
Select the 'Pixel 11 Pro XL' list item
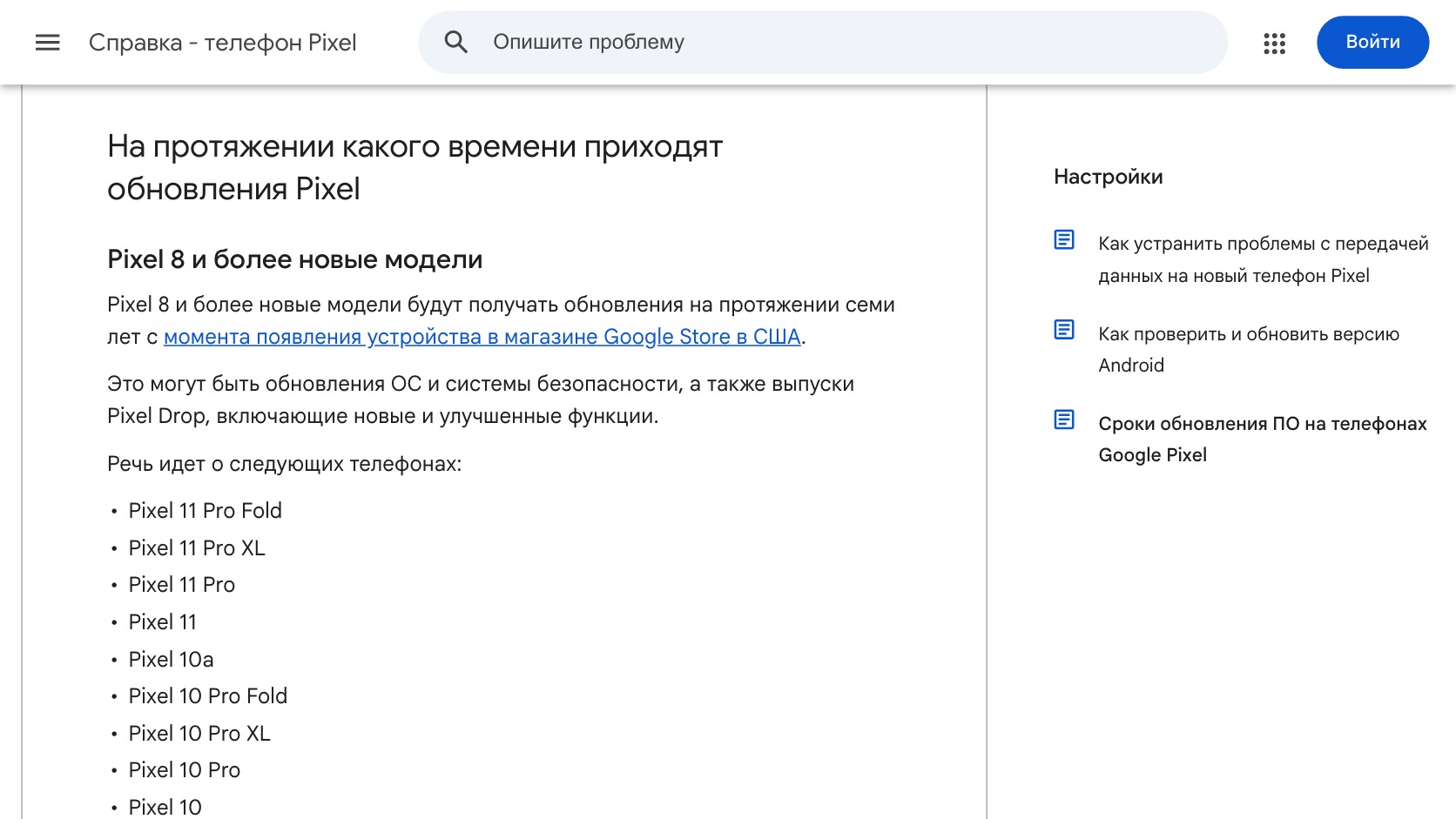[x=197, y=548]
